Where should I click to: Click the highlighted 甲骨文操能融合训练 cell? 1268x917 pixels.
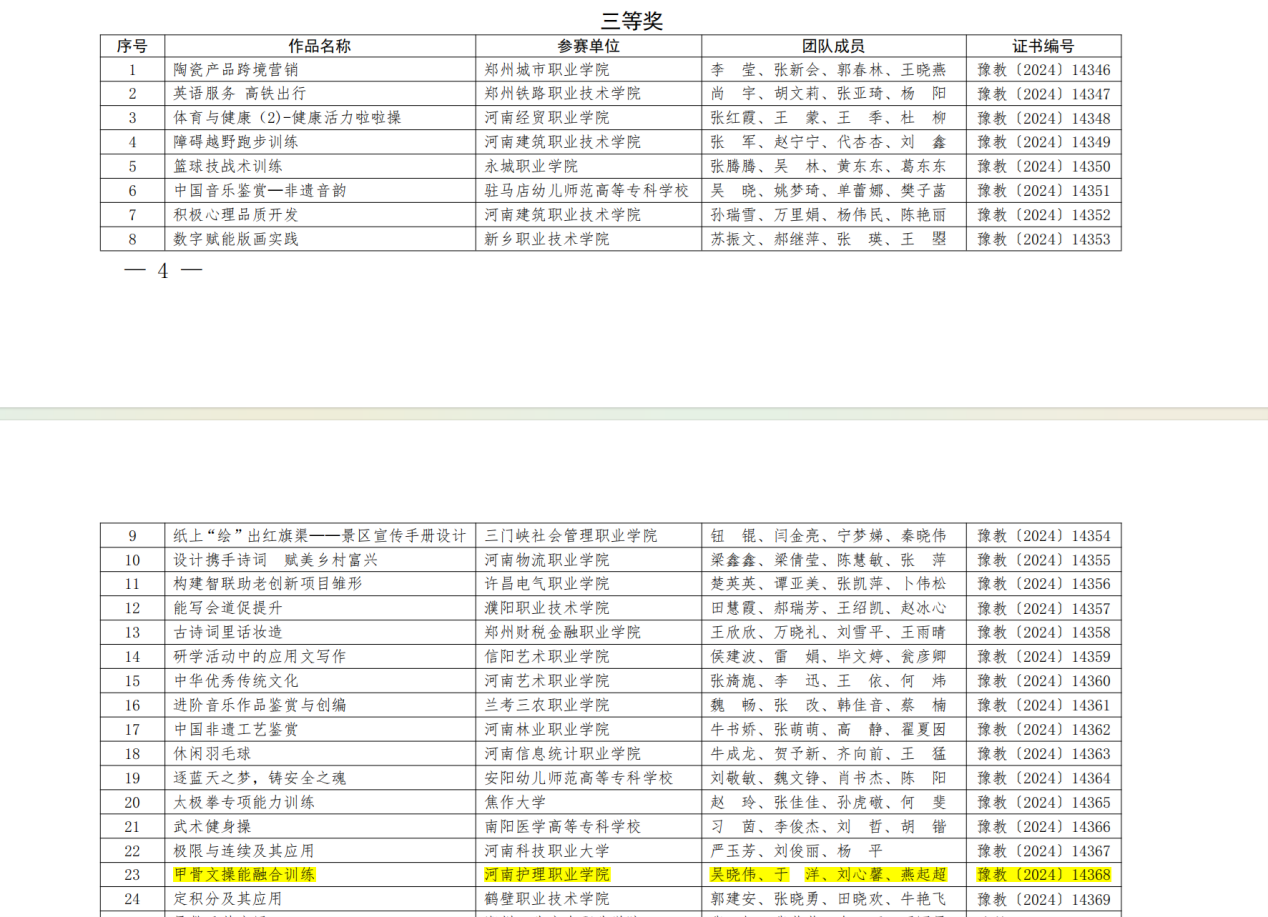coord(244,875)
